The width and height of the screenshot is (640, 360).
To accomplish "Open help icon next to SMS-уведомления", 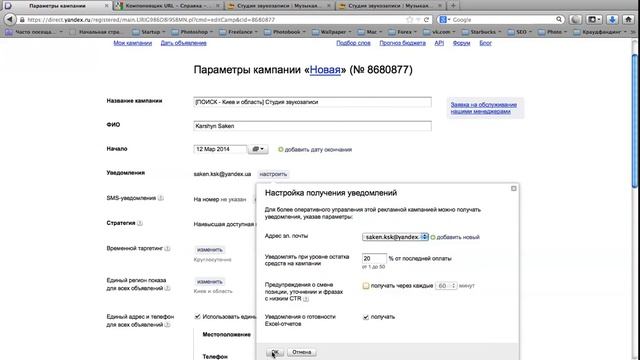I will point(161,198).
